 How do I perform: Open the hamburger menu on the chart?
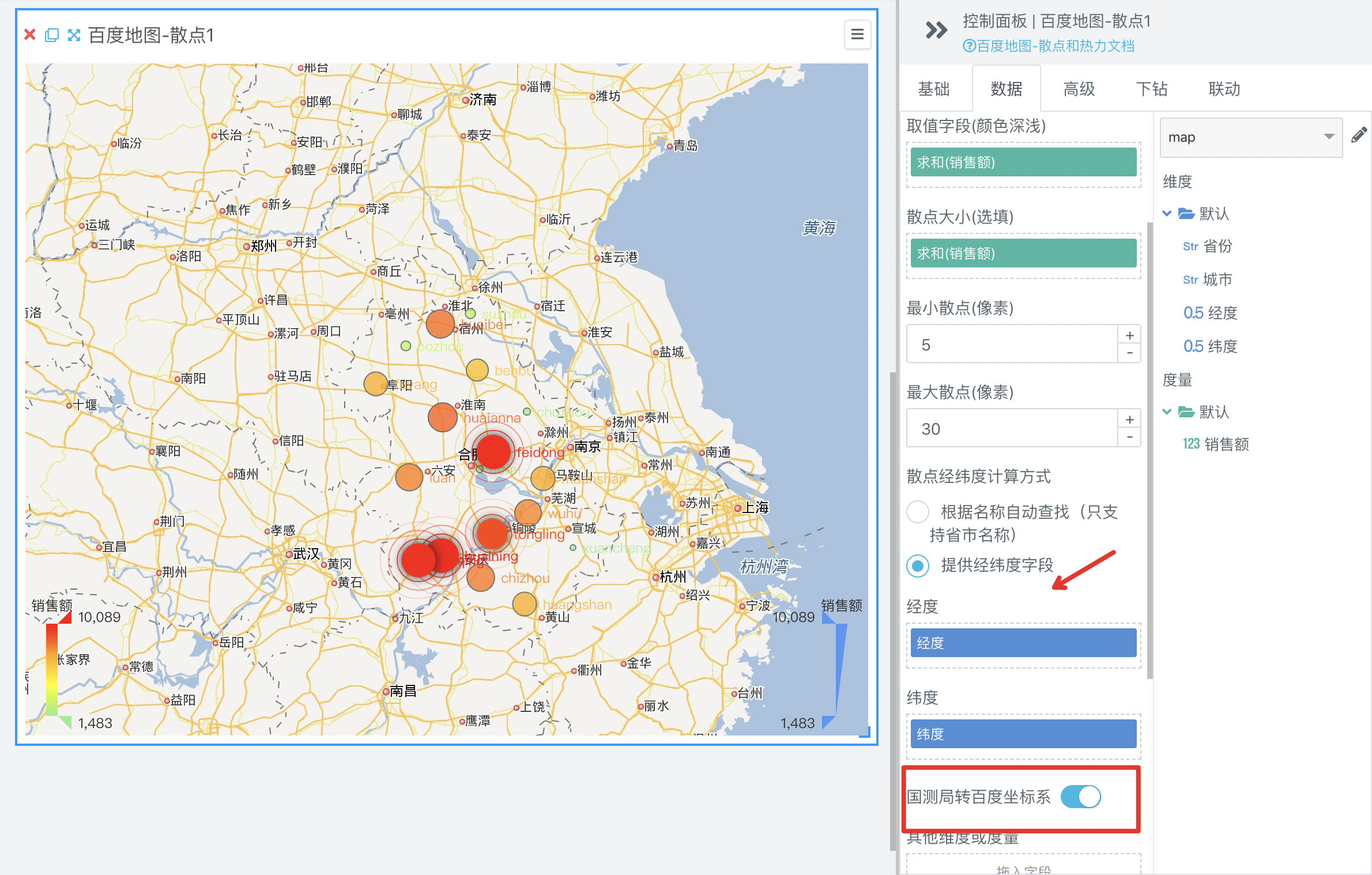tap(857, 35)
